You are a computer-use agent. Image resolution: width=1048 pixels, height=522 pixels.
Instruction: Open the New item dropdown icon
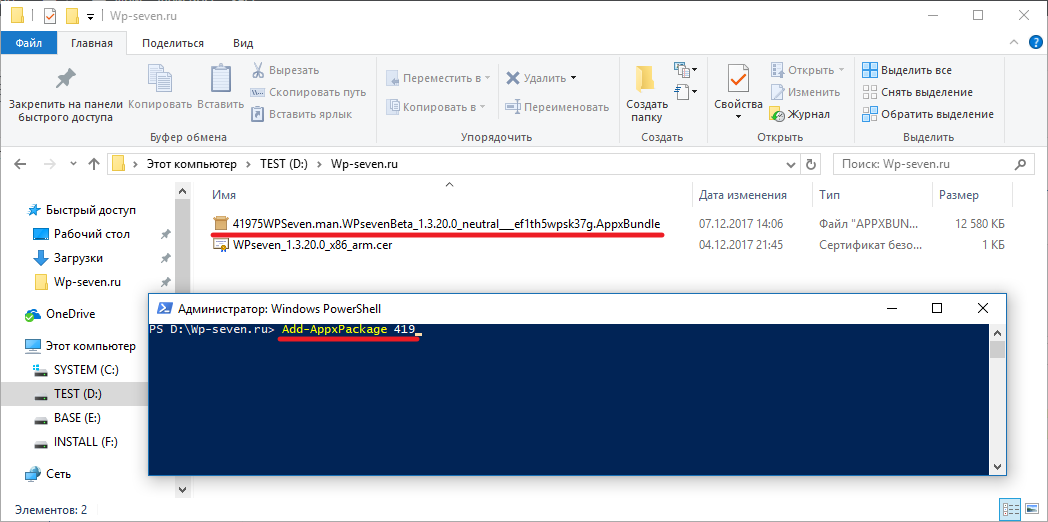[x=686, y=70]
